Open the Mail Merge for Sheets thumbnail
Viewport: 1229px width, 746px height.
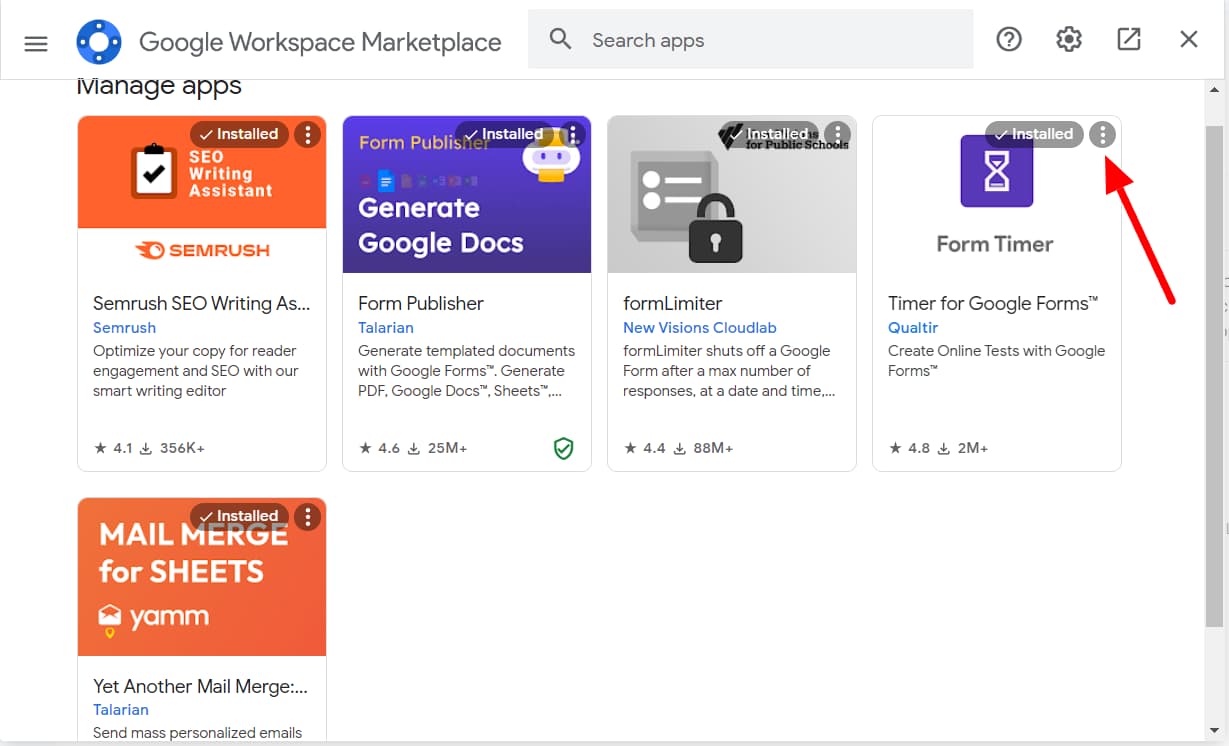click(202, 577)
